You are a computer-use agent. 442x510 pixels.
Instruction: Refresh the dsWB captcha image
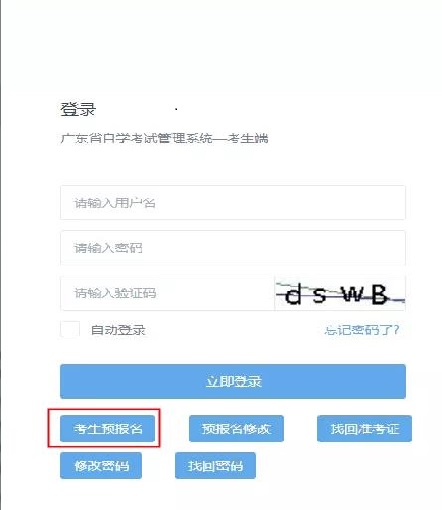click(x=340, y=293)
